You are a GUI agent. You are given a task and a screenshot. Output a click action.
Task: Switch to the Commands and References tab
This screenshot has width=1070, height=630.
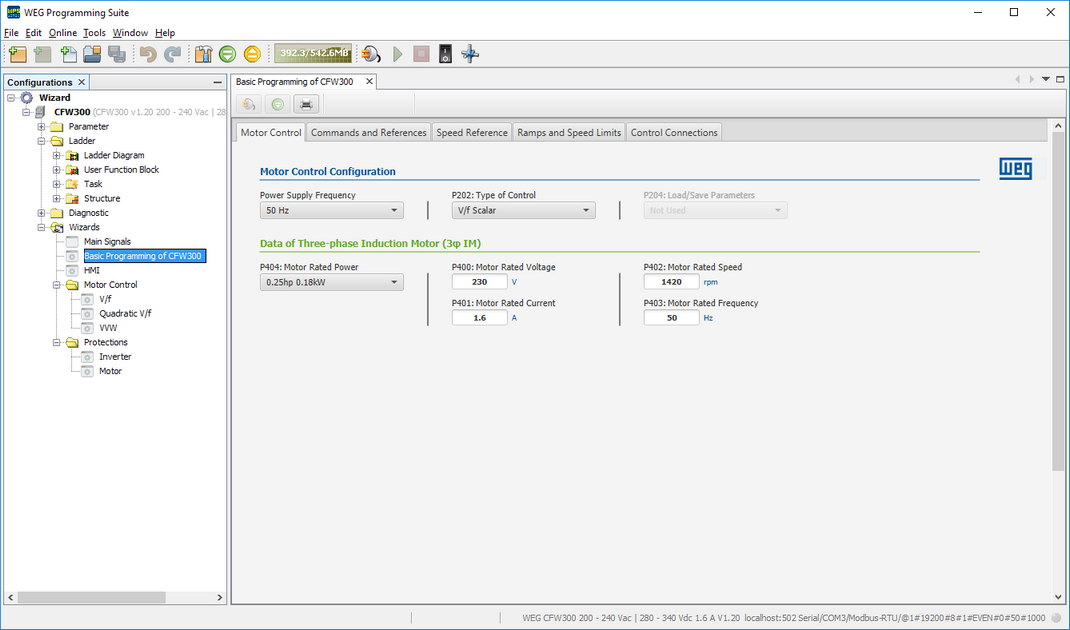point(370,131)
